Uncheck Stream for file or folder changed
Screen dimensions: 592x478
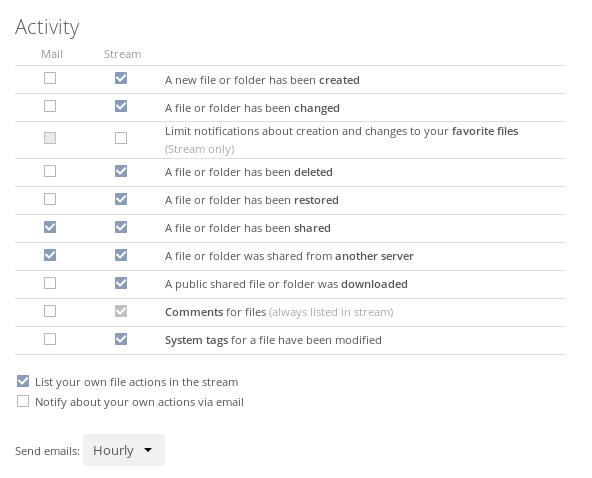click(x=121, y=106)
